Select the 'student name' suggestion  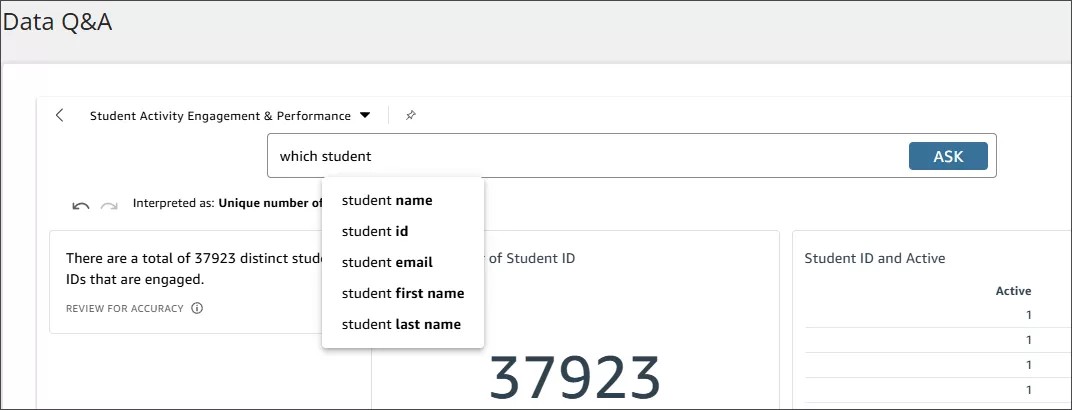coord(387,200)
